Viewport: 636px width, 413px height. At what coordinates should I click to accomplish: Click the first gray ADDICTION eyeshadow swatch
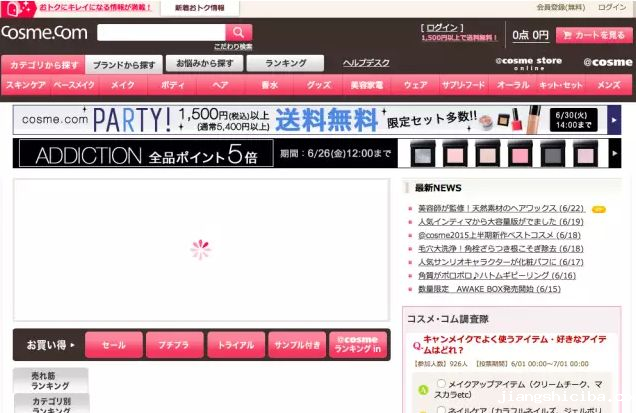click(x=423, y=154)
